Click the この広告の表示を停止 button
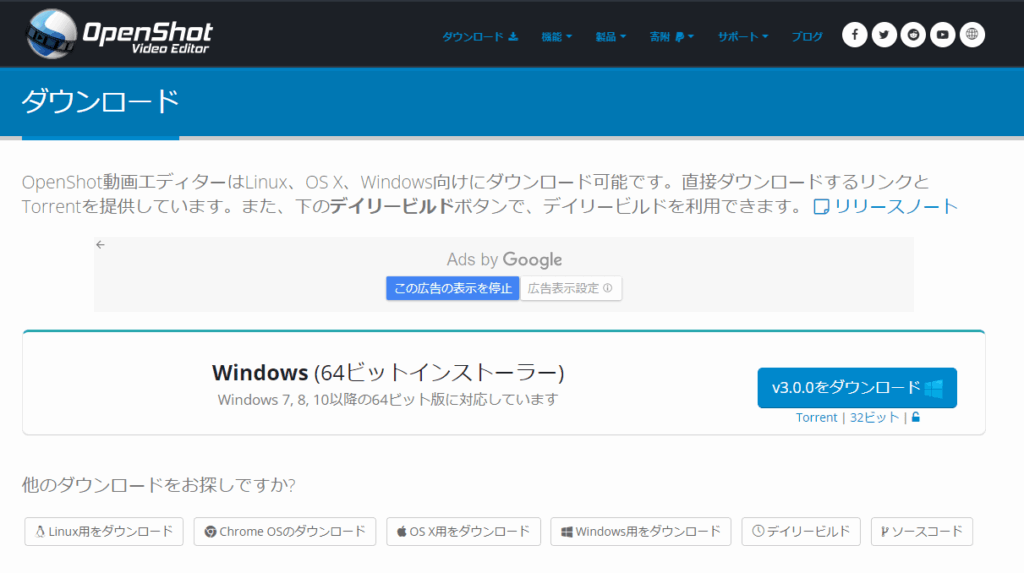The width and height of the screenshot is (1024, 573). (x=453, y=288)
